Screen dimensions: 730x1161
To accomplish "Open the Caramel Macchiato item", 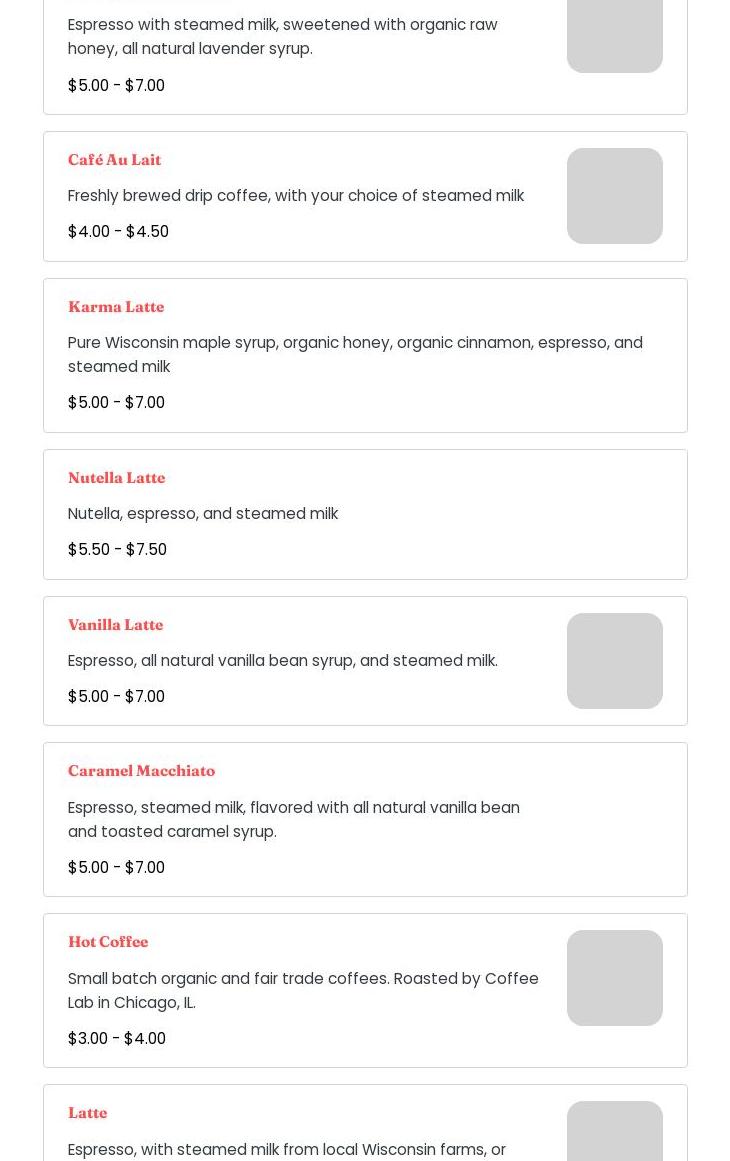I will point(141,771).
